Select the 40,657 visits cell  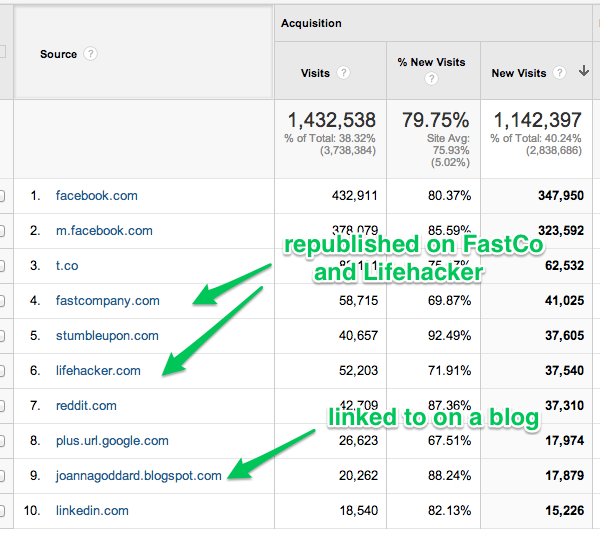358,336
